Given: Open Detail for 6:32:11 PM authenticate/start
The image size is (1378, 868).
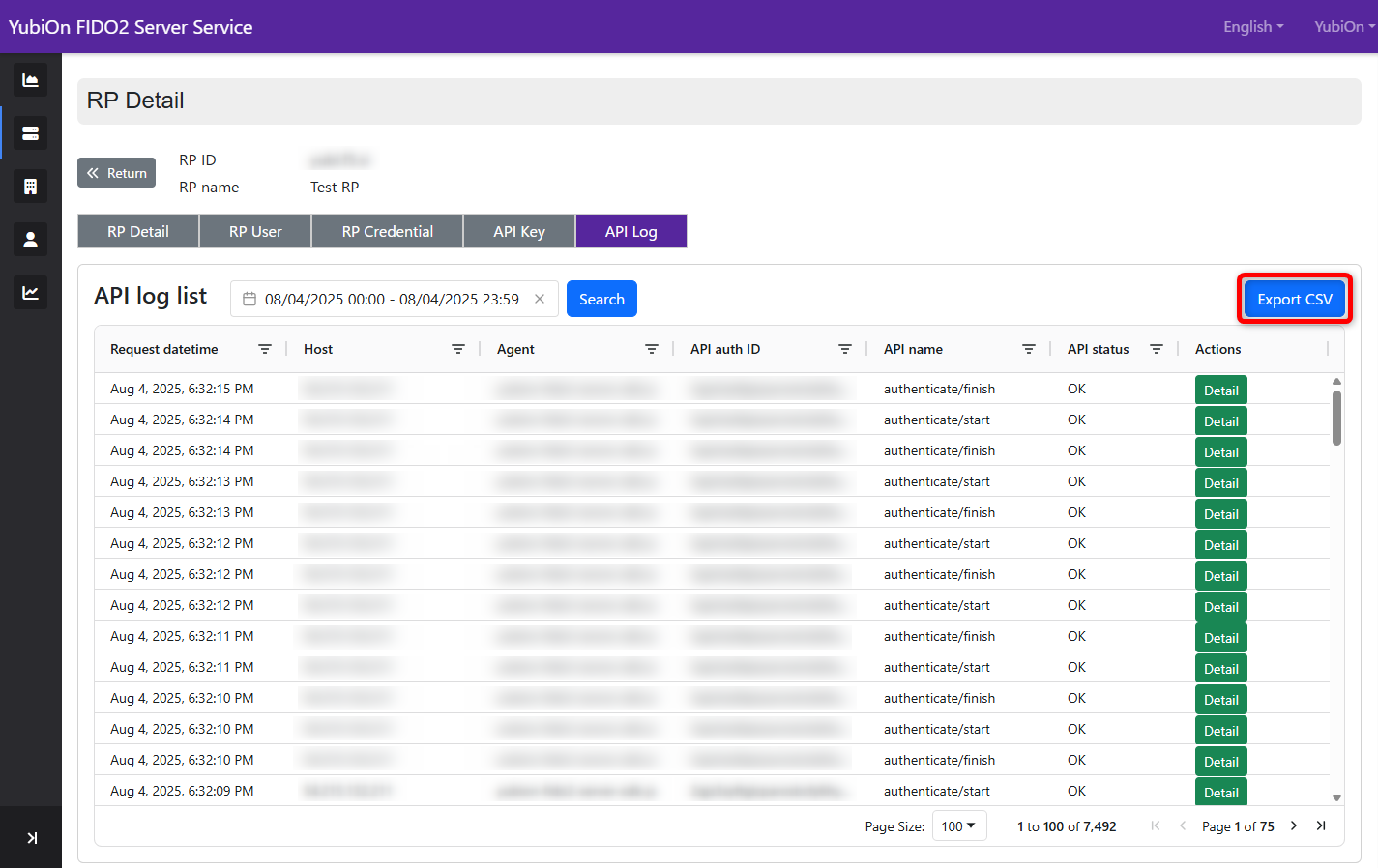Looking at the screenshot, I should [x=1221, y=668].
